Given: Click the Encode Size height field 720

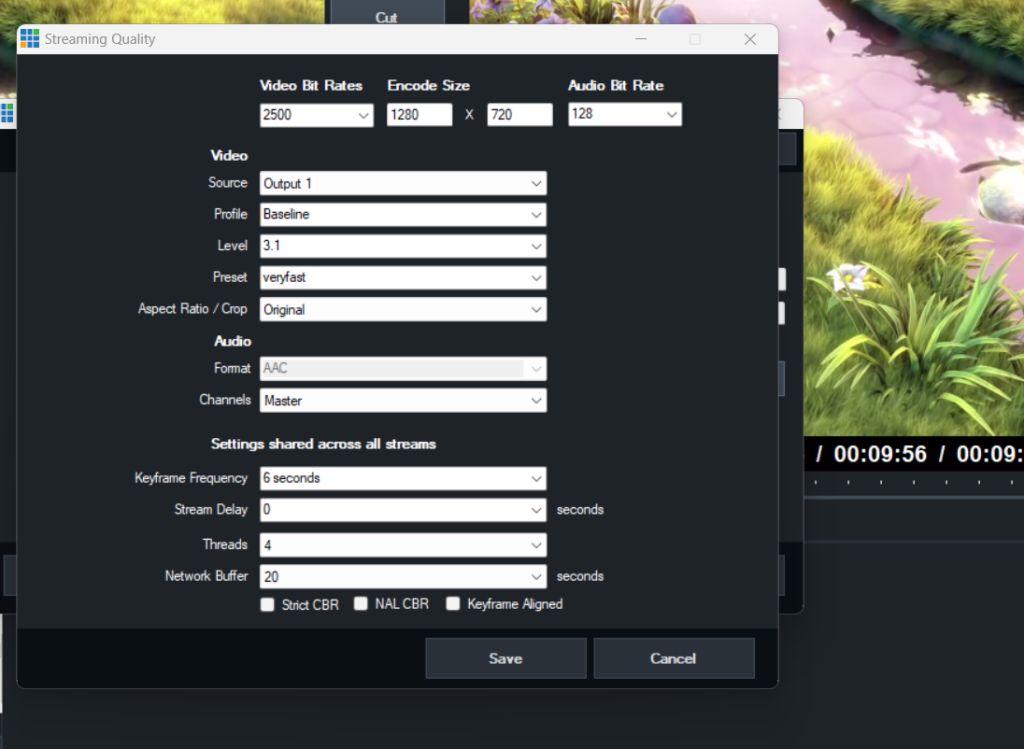Looking at the screenshot, I should (519, 115).
